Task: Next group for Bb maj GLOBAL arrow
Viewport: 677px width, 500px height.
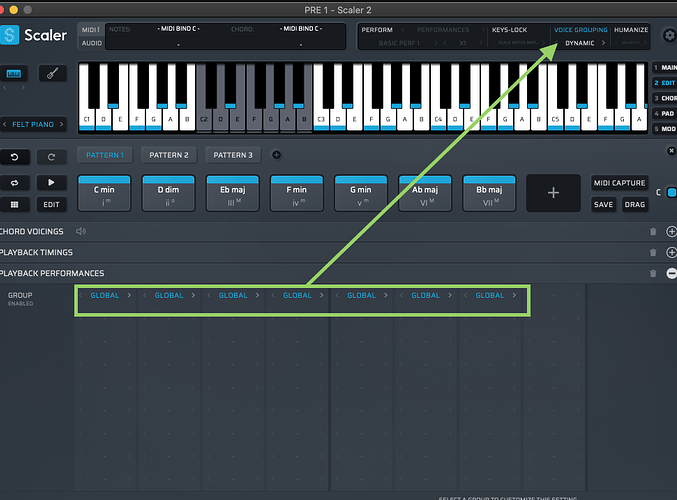Action: tap(514, 295)
